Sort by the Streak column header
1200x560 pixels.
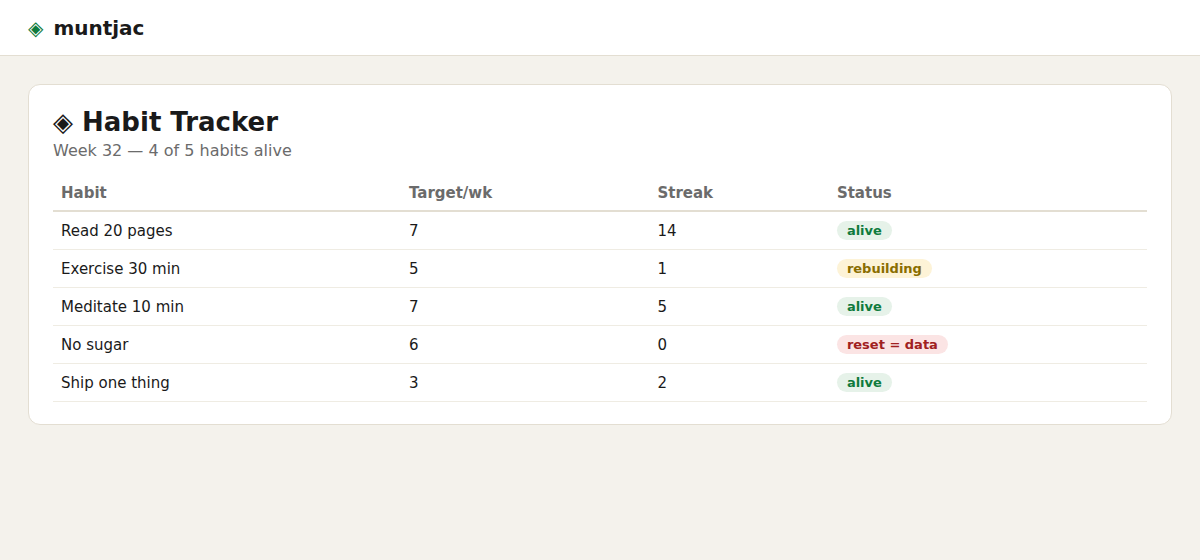pyautogui.click(x=685, y=192)
